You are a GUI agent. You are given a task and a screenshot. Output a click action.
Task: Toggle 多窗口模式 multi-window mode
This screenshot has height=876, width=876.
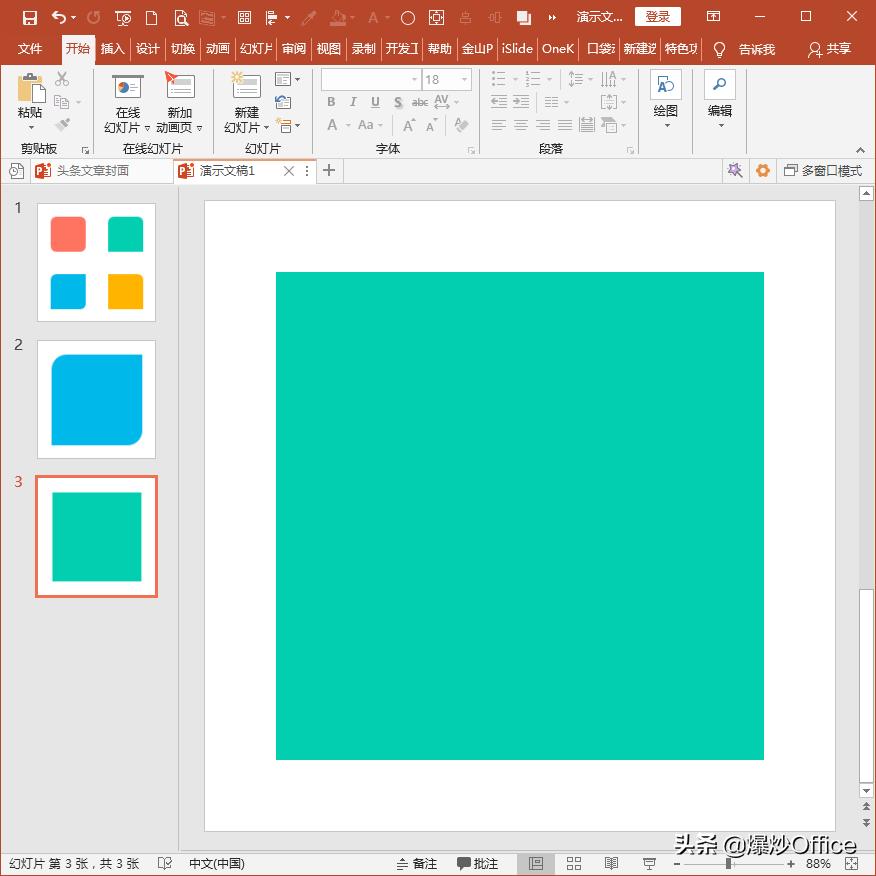click(822, 171)
